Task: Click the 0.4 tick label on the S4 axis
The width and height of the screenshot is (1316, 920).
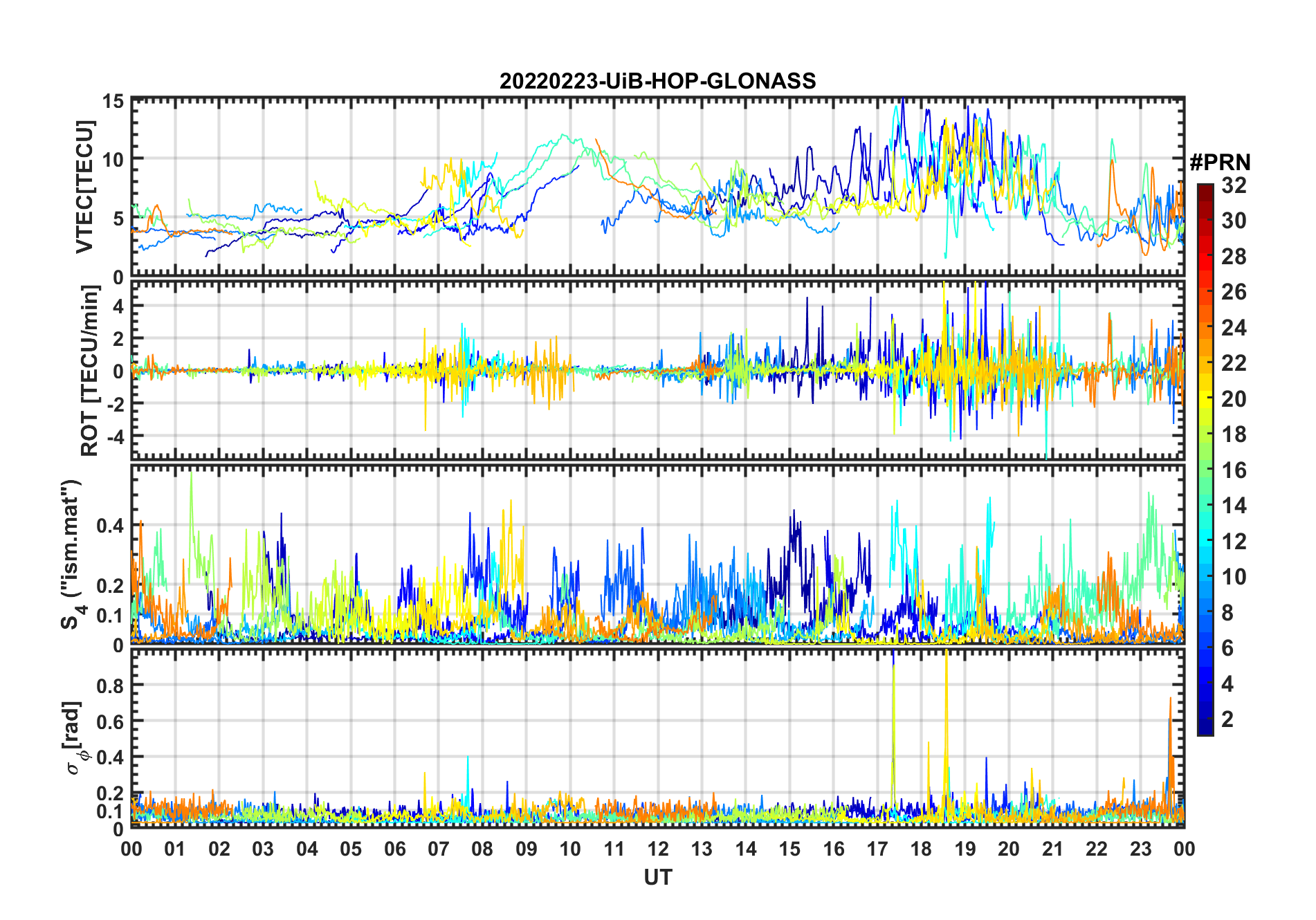Action: (110, 526)
